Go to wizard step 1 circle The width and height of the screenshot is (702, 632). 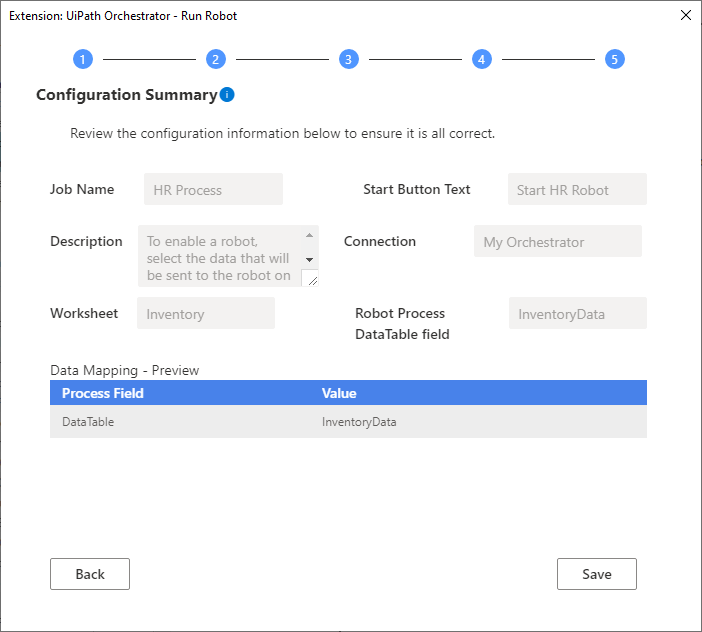[x=83, y=59]
